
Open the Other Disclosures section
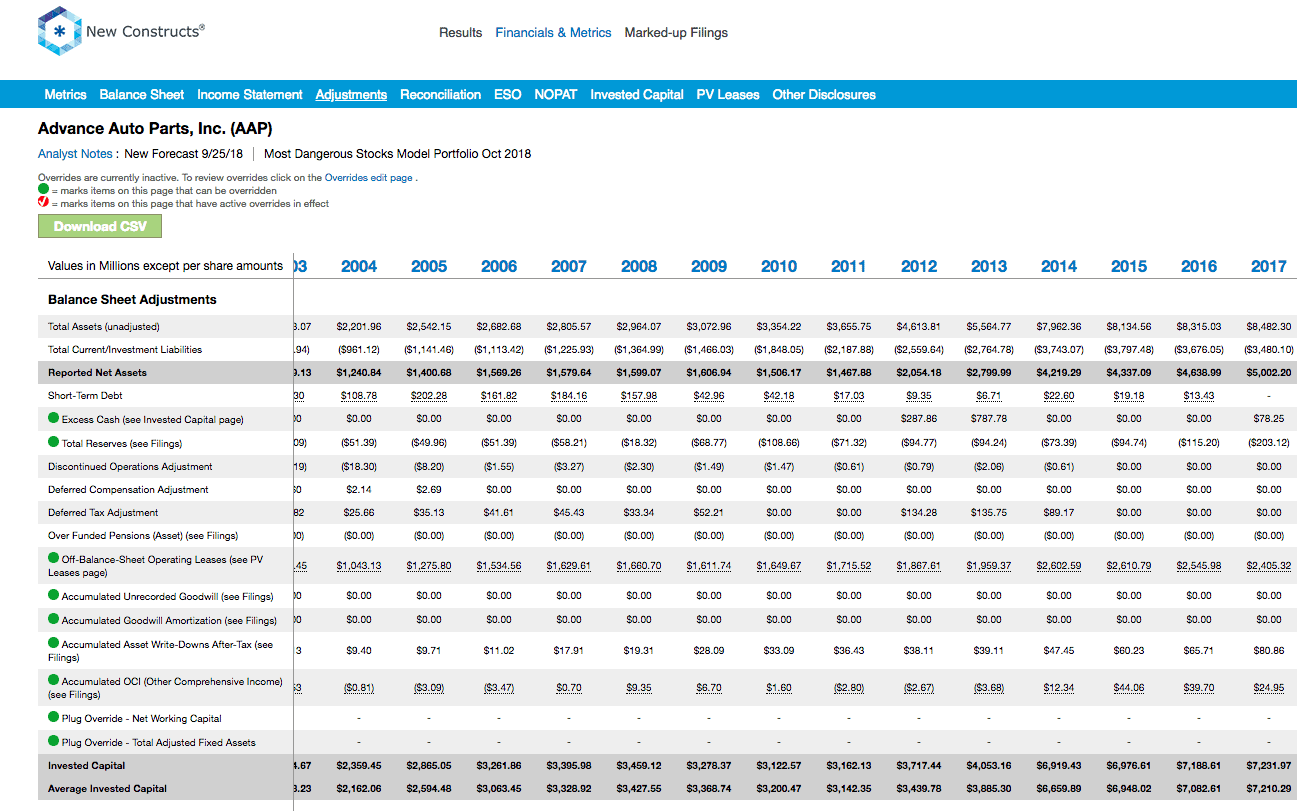coord(824,95)
